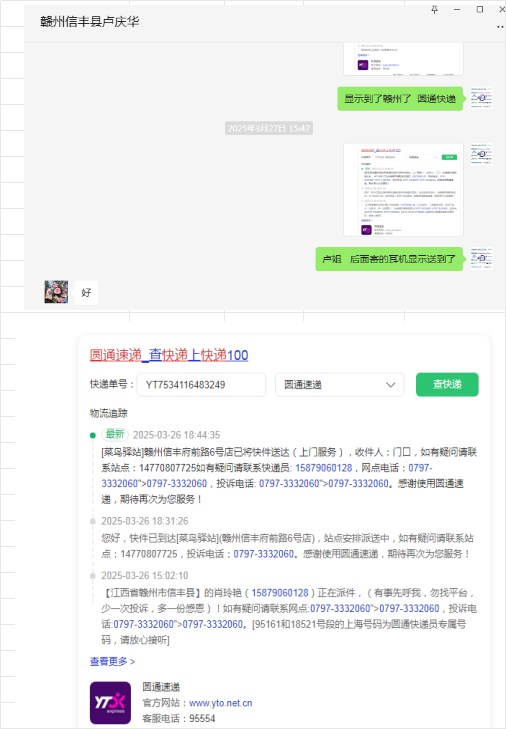Click 肖玲艳's phone number 15879060128
This screenshot has width=506, height=729.
pos(280,593)
